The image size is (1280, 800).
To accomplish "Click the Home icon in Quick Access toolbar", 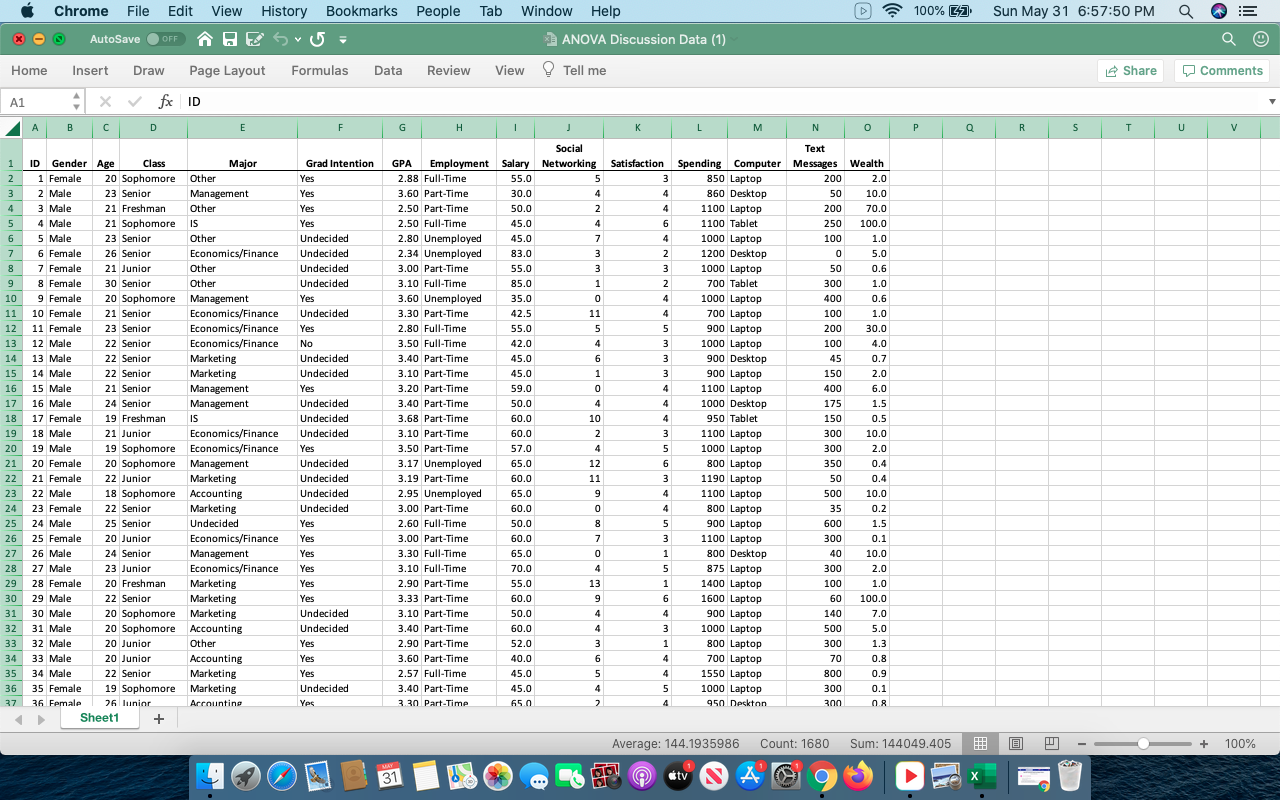I will click(x=205, y=39).
